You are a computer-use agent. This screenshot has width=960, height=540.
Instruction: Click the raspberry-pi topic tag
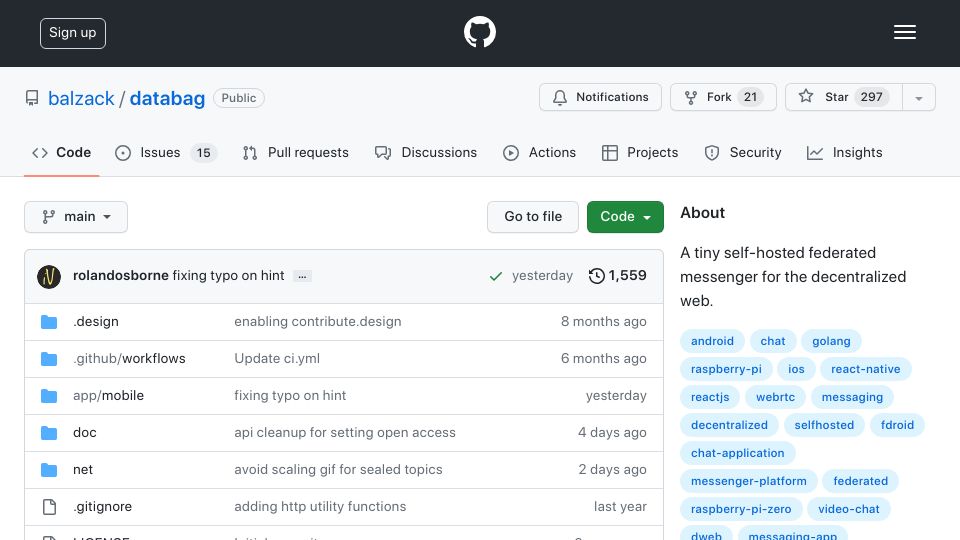(726, 369)
